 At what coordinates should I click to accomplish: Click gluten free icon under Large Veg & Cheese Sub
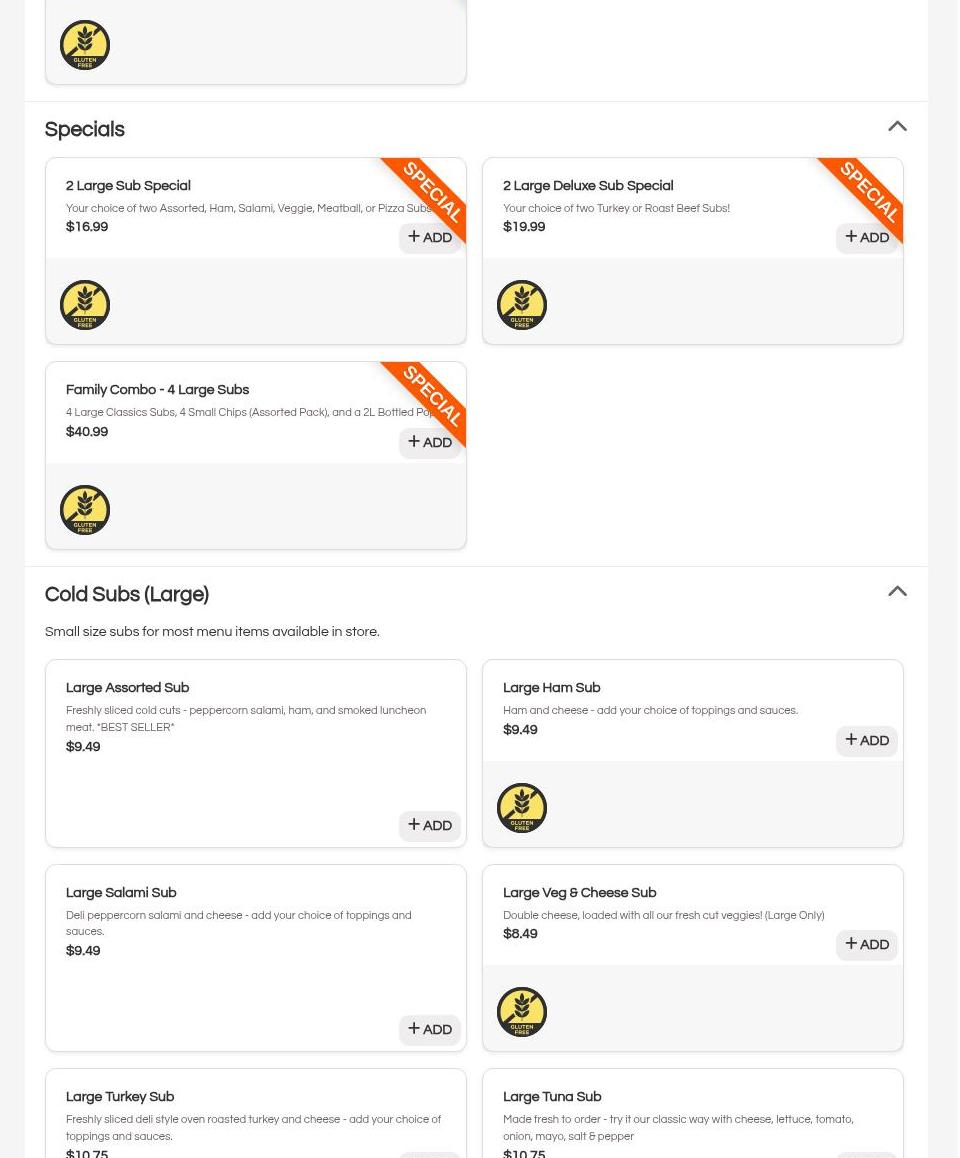click(x=522, y=1012)
